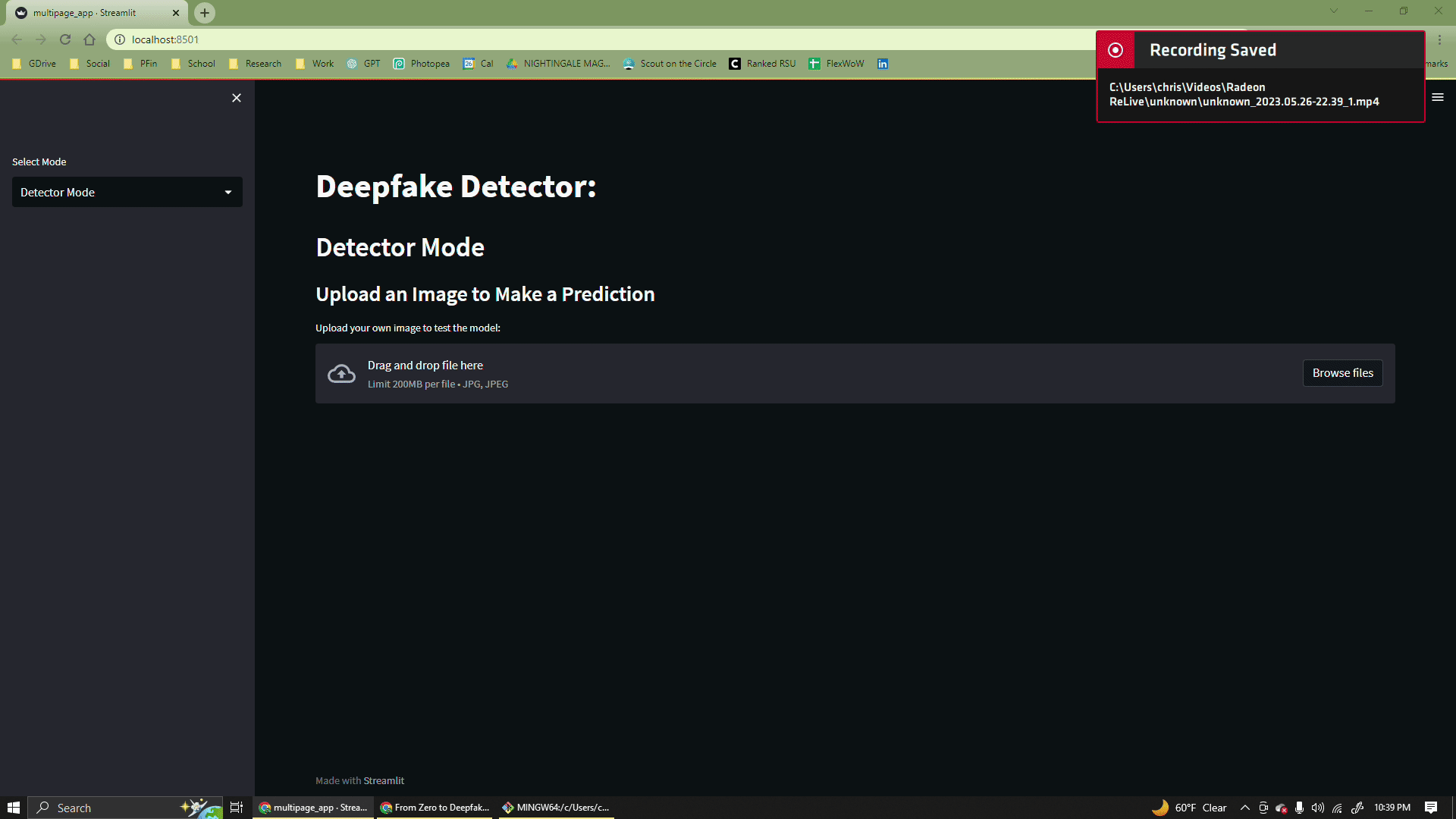Image resolution: width=1456 pixels, height=819 pixels.
Task: Switch to multipage_app Chrome taskbar window
Action: pyautogui.click(x=313, y=808)
